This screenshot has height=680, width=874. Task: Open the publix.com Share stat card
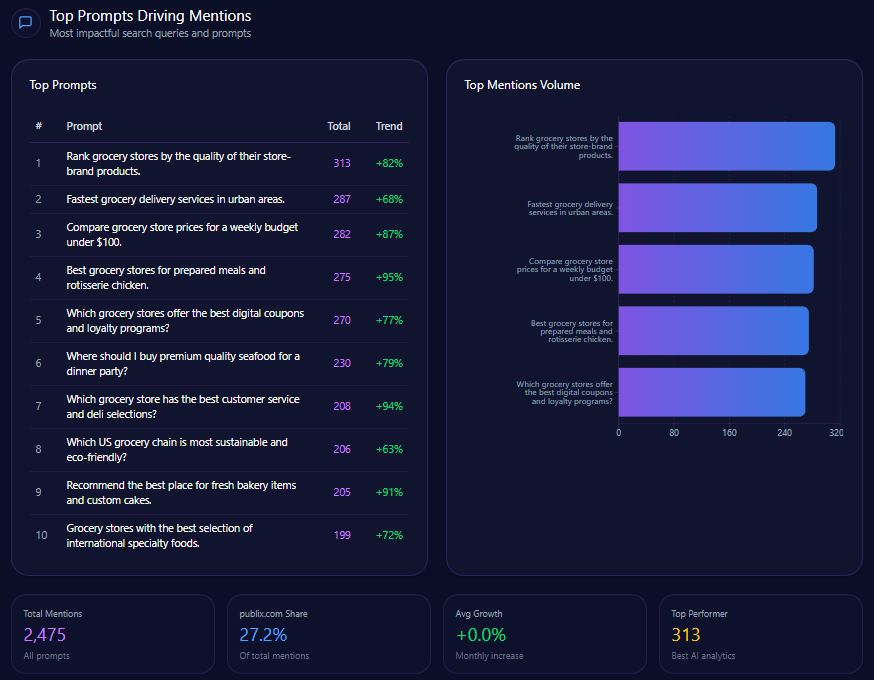pos(329,634)
